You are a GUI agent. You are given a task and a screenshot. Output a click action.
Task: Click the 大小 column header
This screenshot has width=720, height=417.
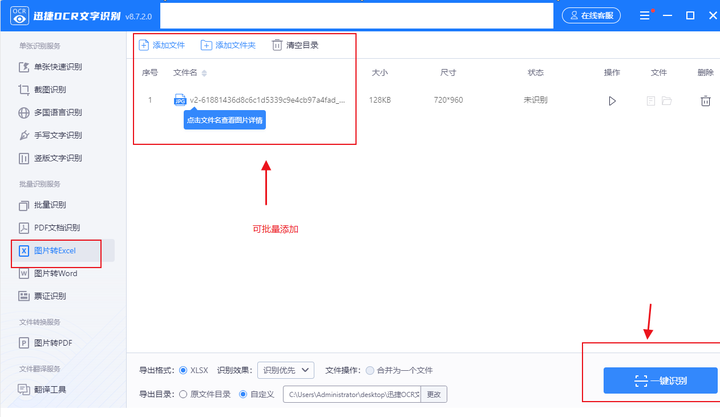pyautogui.click(x=380, y=73)
